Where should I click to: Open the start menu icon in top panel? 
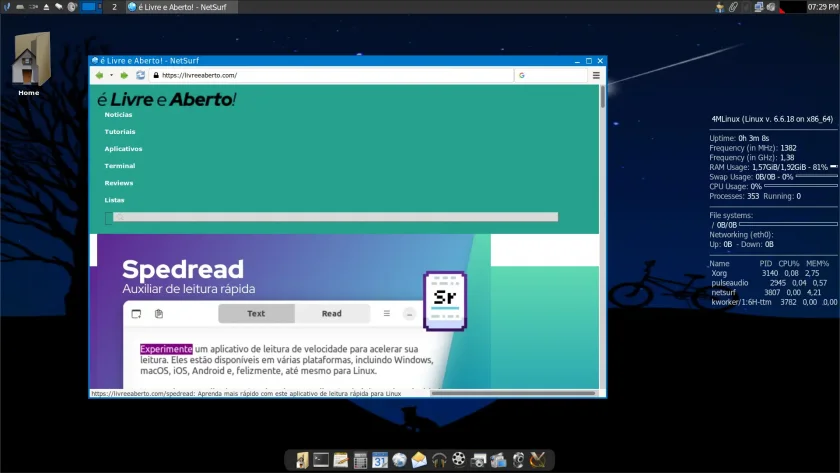pos(6,7)
